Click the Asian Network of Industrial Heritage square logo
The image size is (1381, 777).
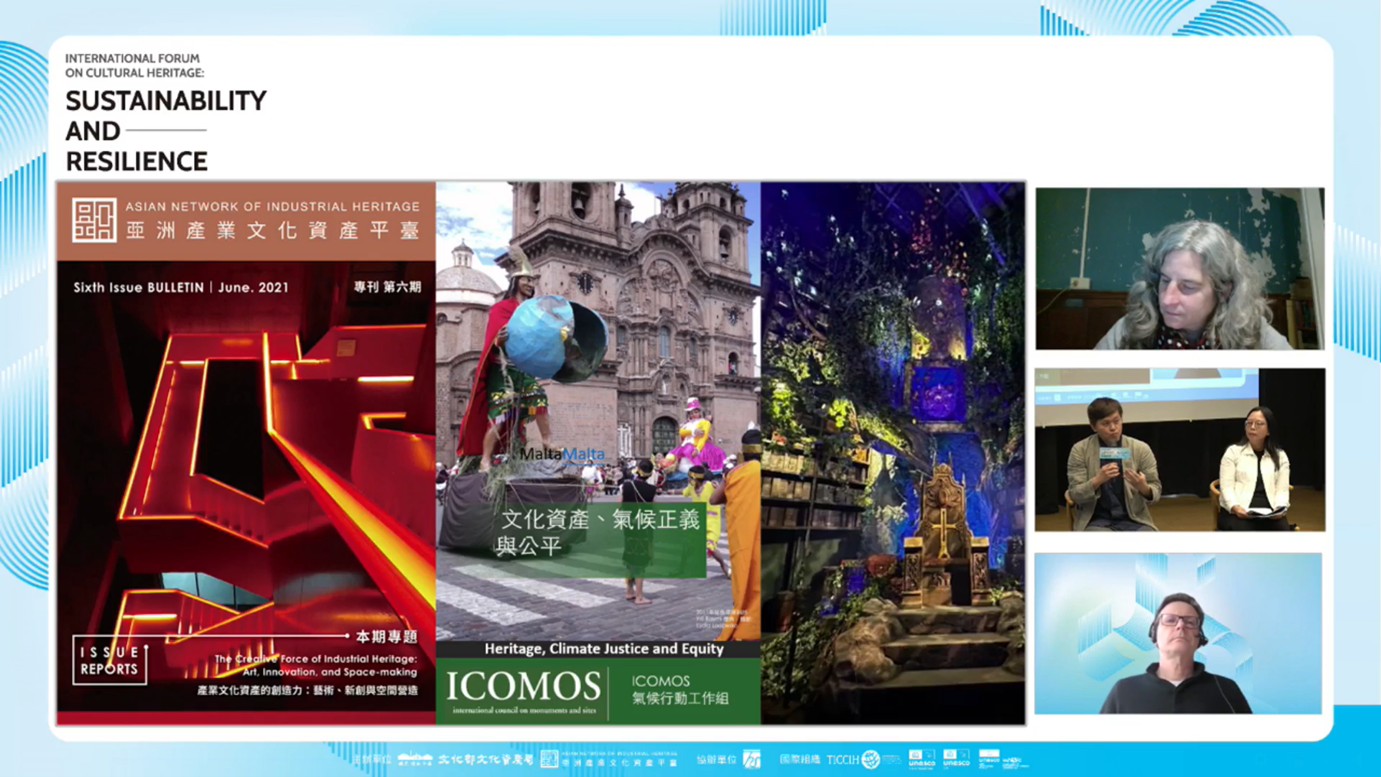(x=94, y=220)
